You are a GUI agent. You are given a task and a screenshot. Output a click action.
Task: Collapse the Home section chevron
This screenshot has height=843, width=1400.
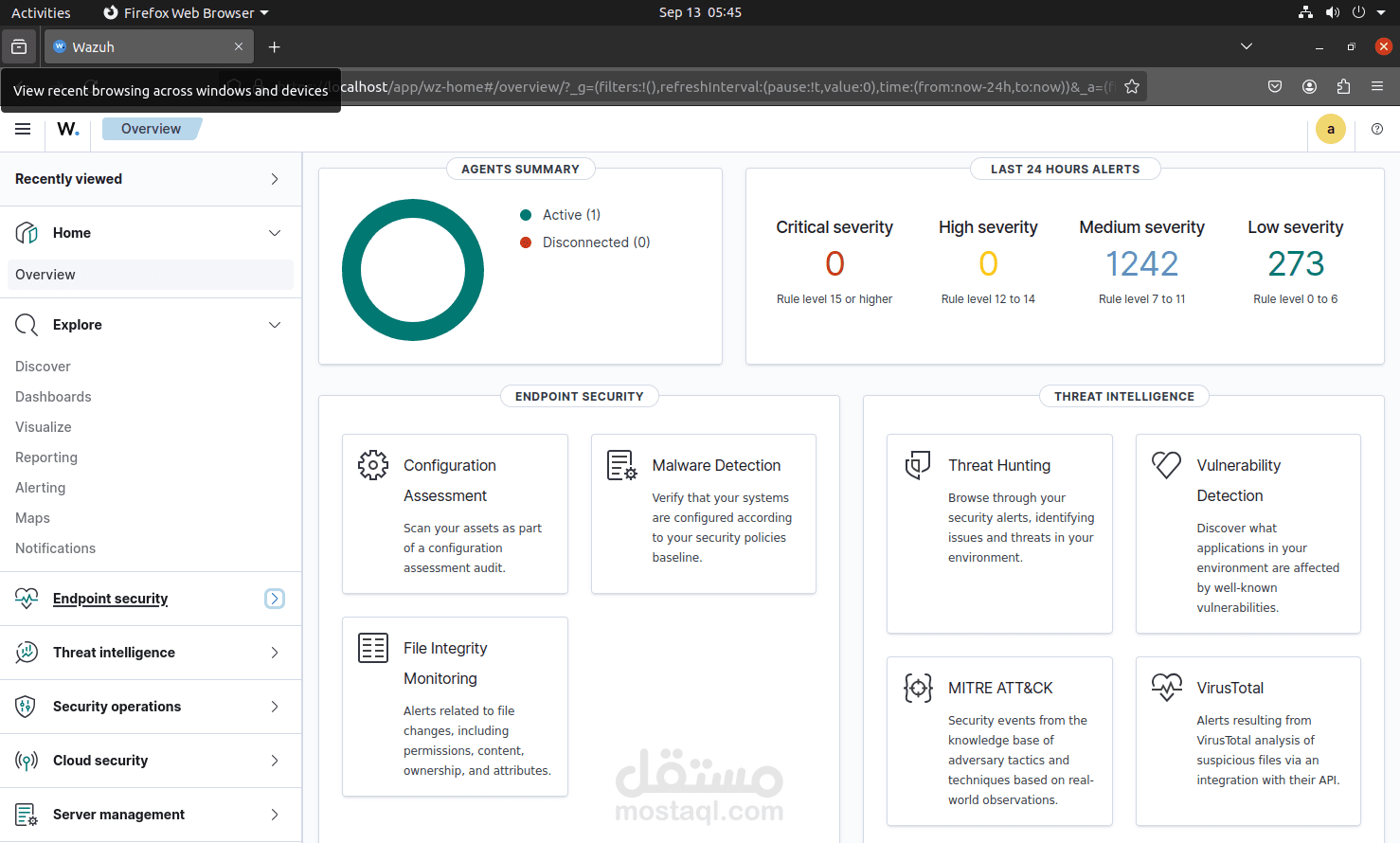pos(275,233)
